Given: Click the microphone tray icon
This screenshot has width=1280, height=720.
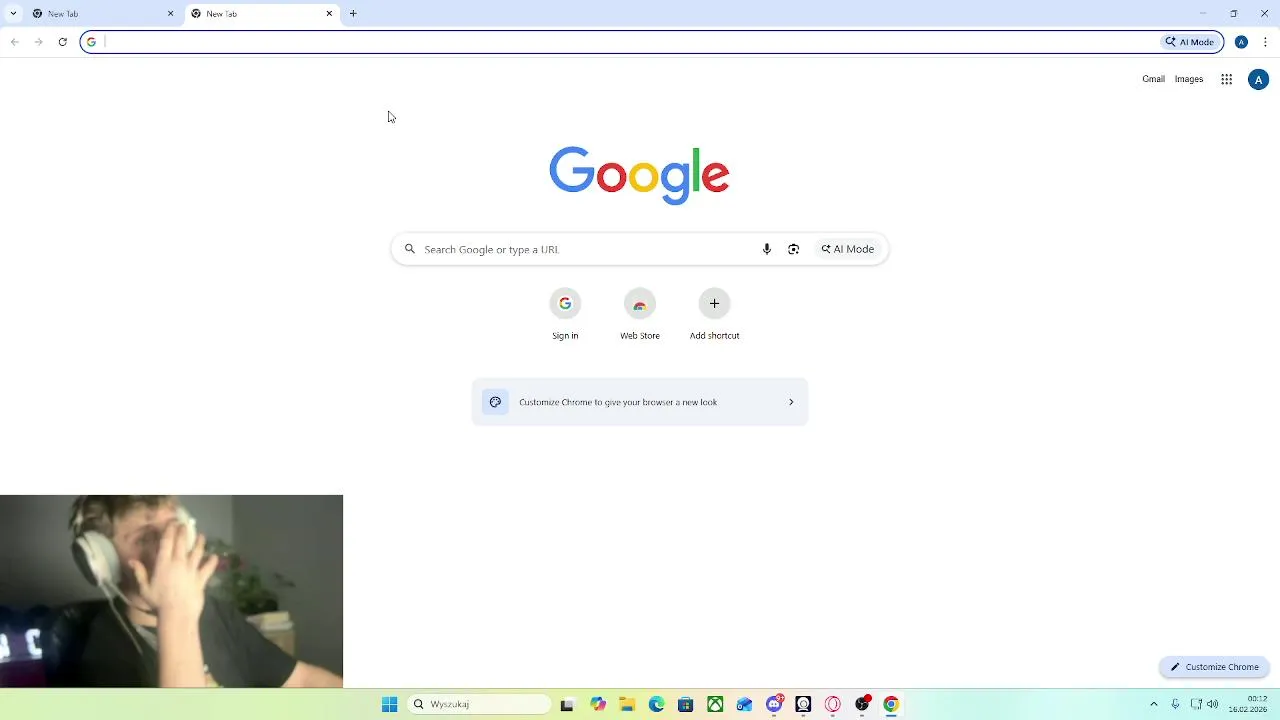Looking at the screenshot, I should [x=1175, y=704].
